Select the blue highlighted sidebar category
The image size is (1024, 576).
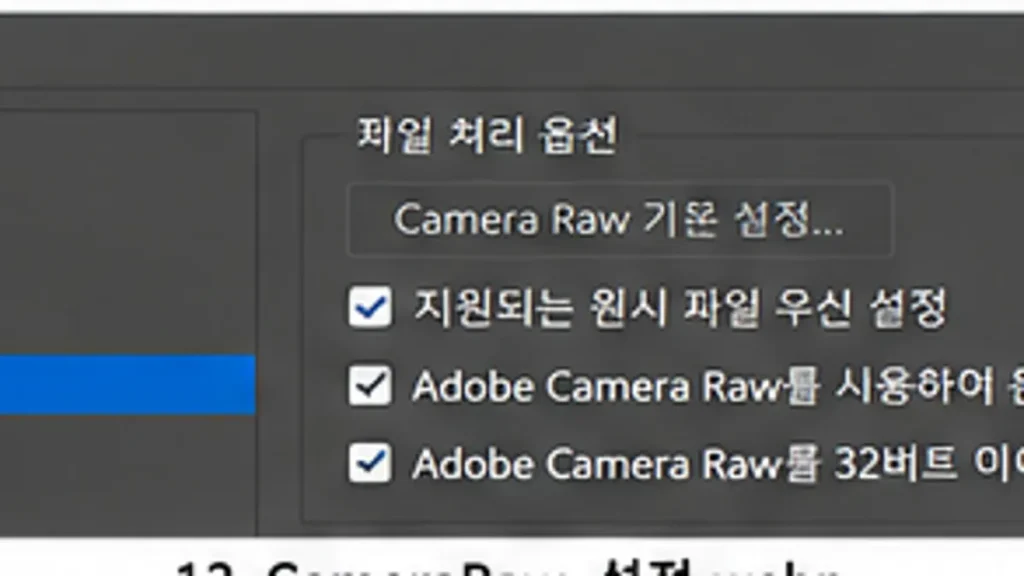(x=127, y=385)
